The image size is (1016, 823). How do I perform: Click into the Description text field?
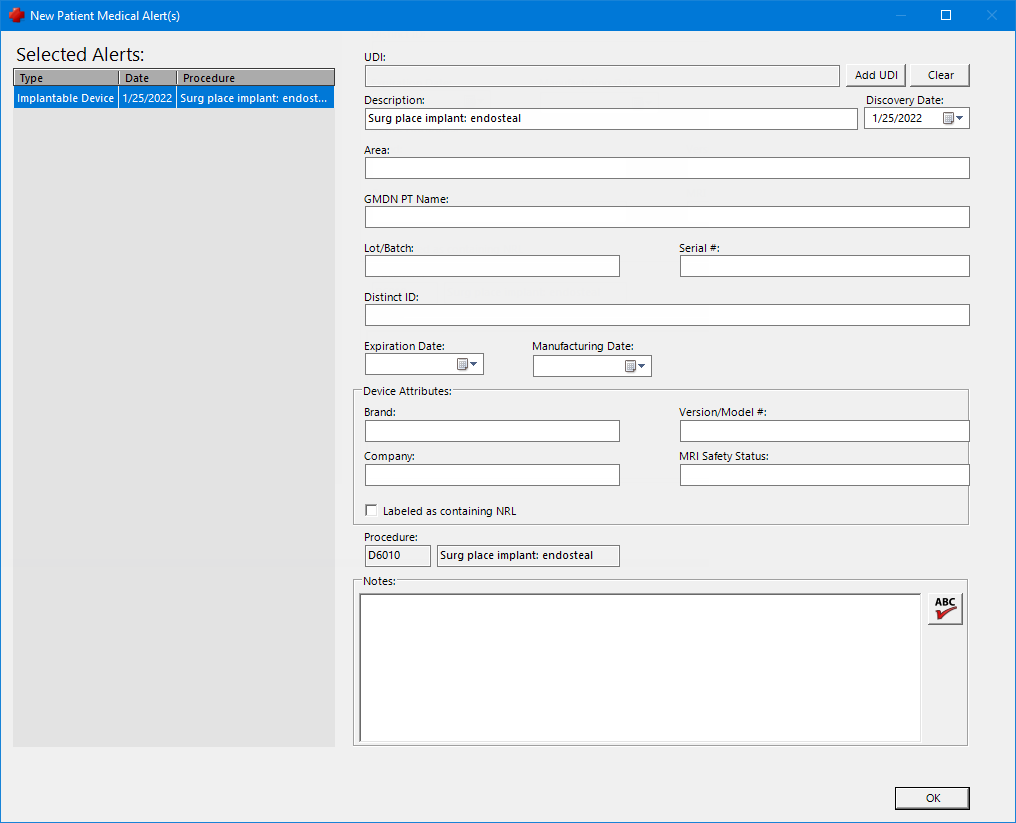611,119
